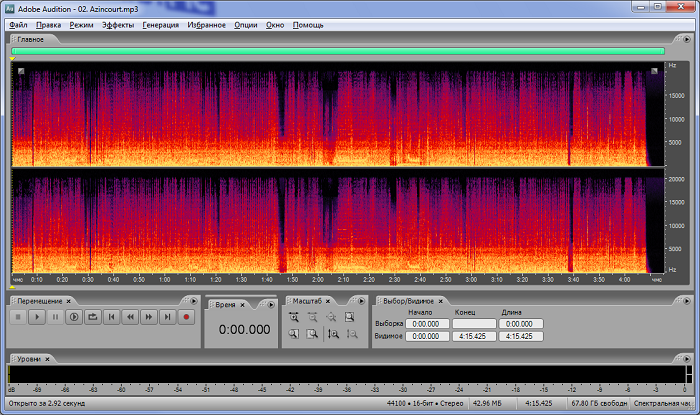Open the Эффекты menu
Viewport: 700px width, 415px height.
pos(117,24)
